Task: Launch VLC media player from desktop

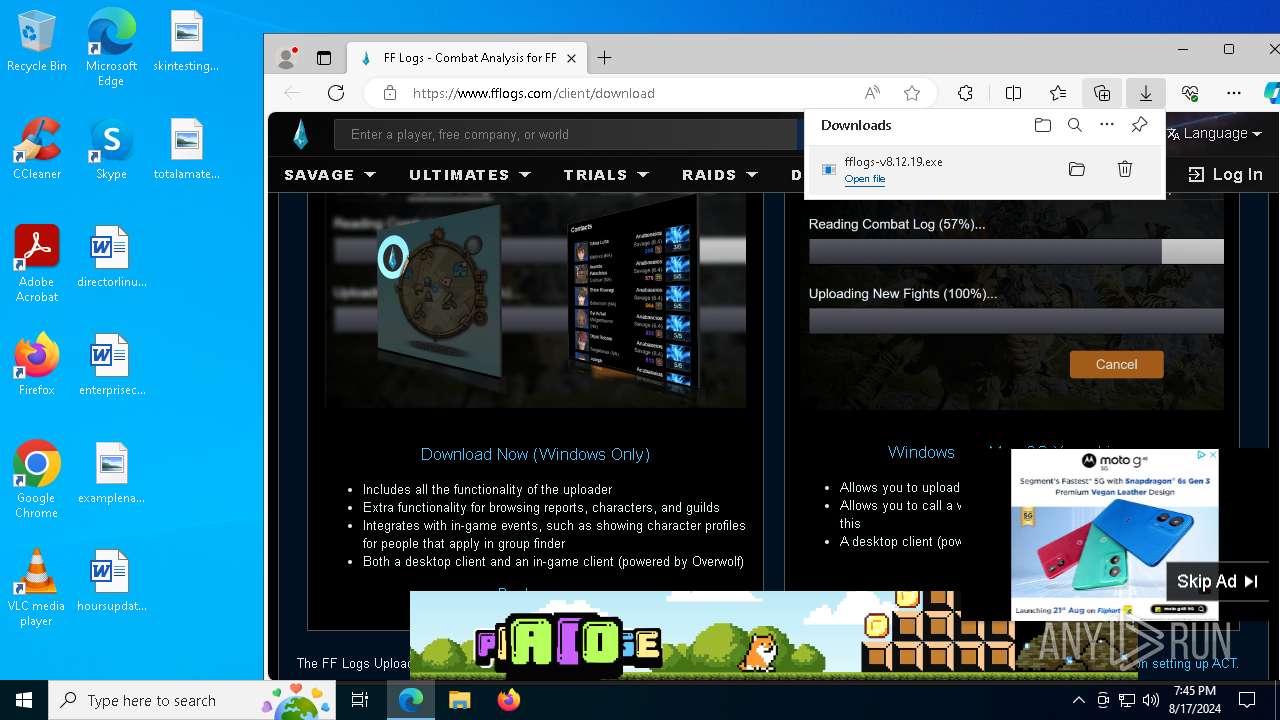Action: (37, 588)
